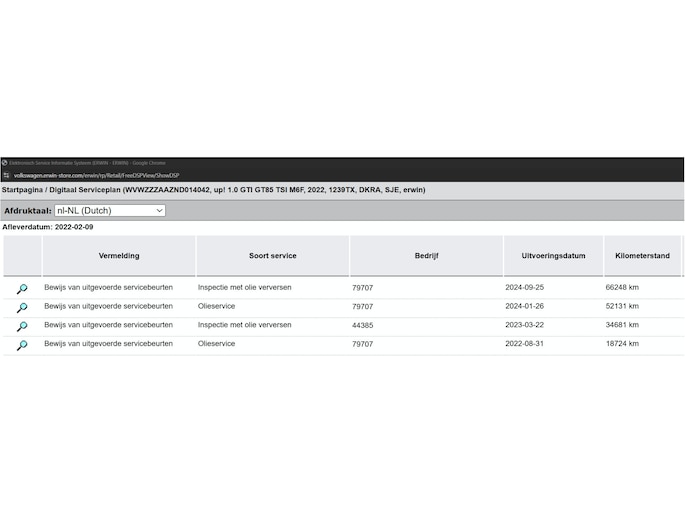Click the Chrome globe icon in title bar
This screenshot has height=514, width=685.
pos(5,163)
